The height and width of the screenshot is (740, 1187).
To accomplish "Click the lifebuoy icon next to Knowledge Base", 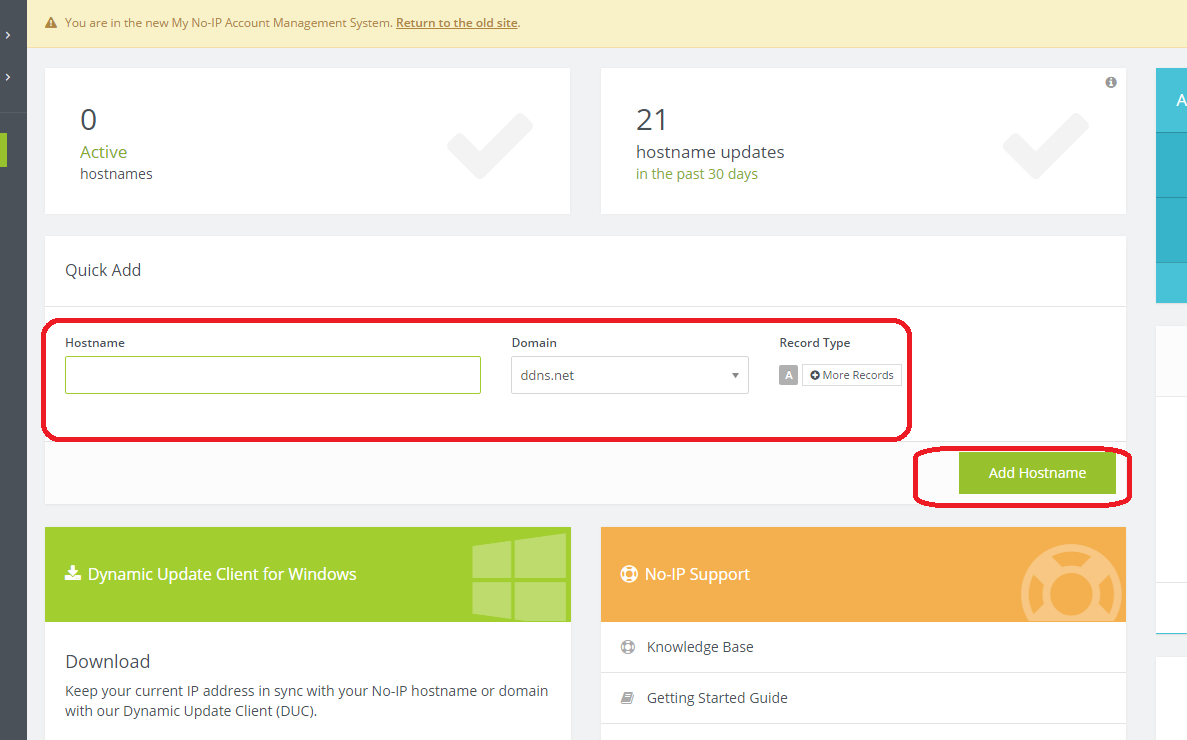I will [x=628, y=647].
